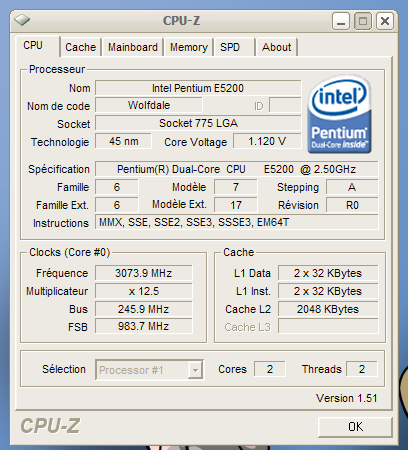Click the Fréquence value 3073.9 MHz
This screenshot has width=408, height=450.
[144, 273]
